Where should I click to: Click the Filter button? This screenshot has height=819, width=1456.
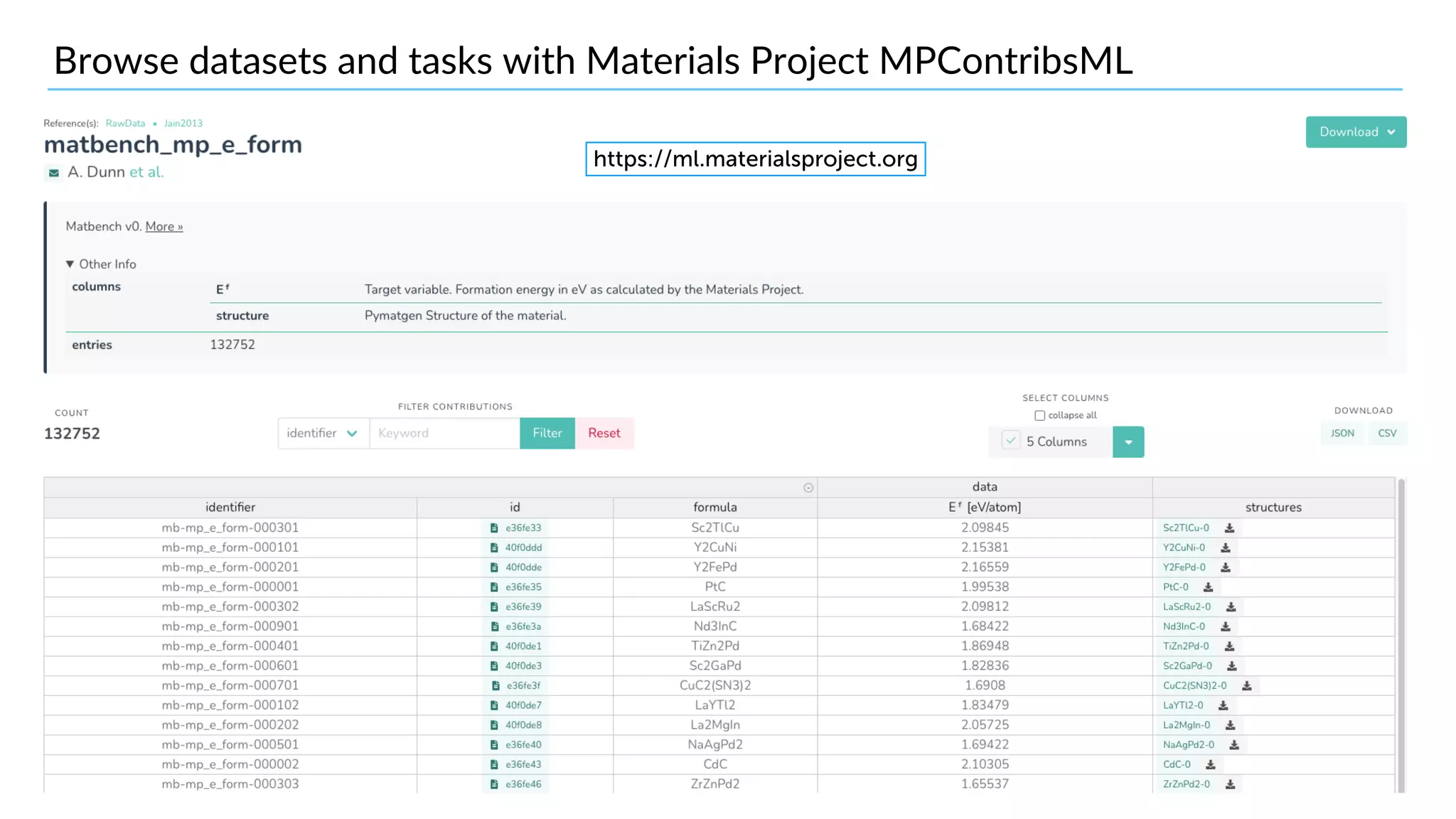[x=547, y=434]
